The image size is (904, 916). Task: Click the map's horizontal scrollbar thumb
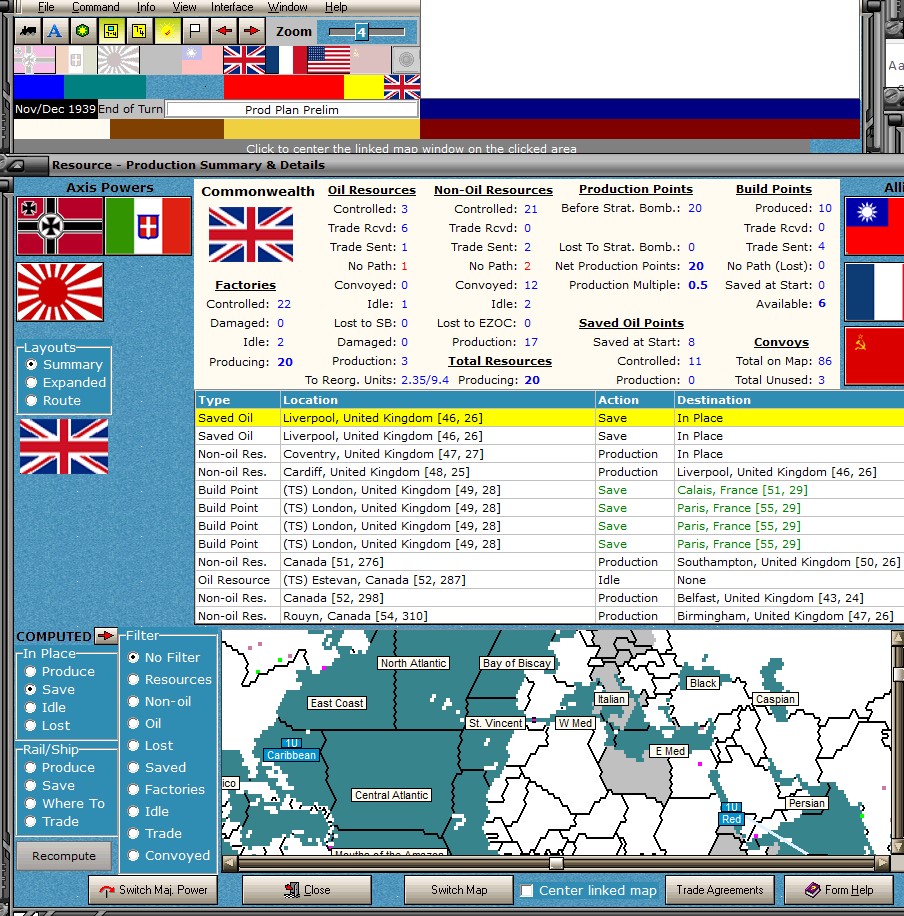click(x=556, y=863)
